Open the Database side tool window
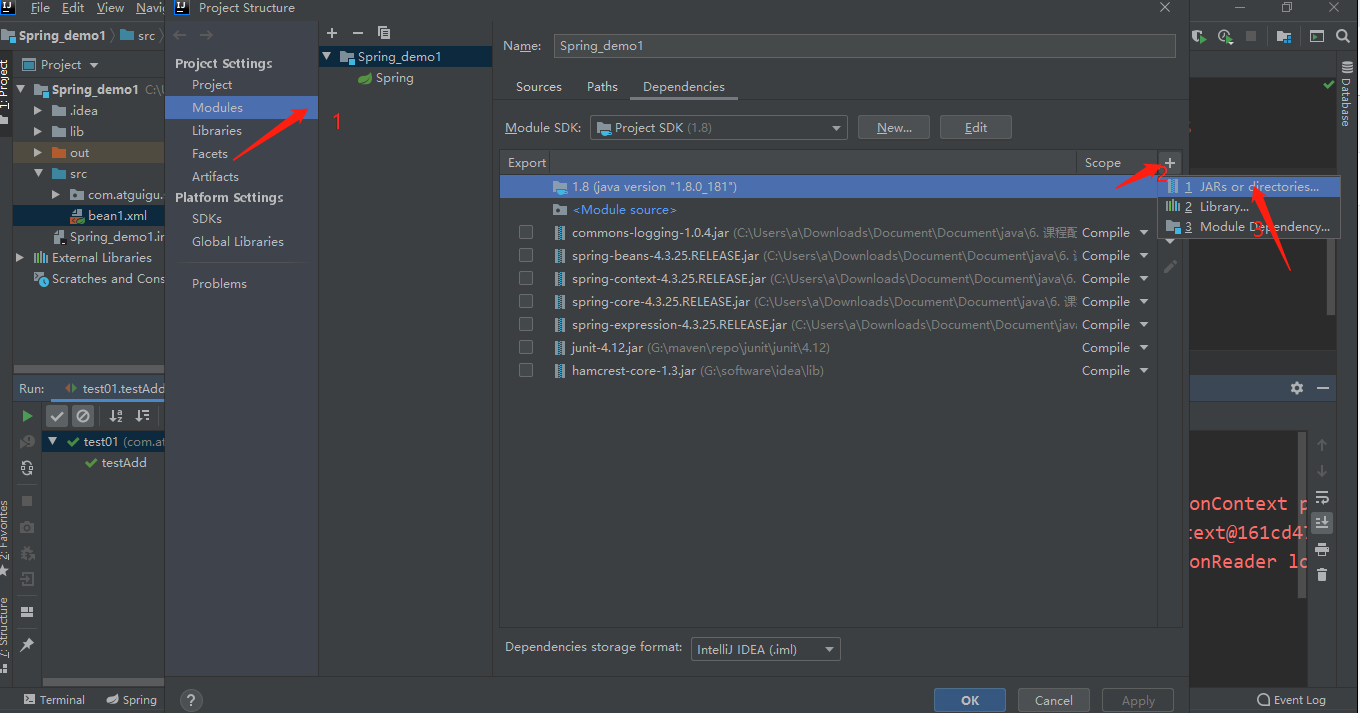This screenshot has height=713, width=1360. point(1345,94)
